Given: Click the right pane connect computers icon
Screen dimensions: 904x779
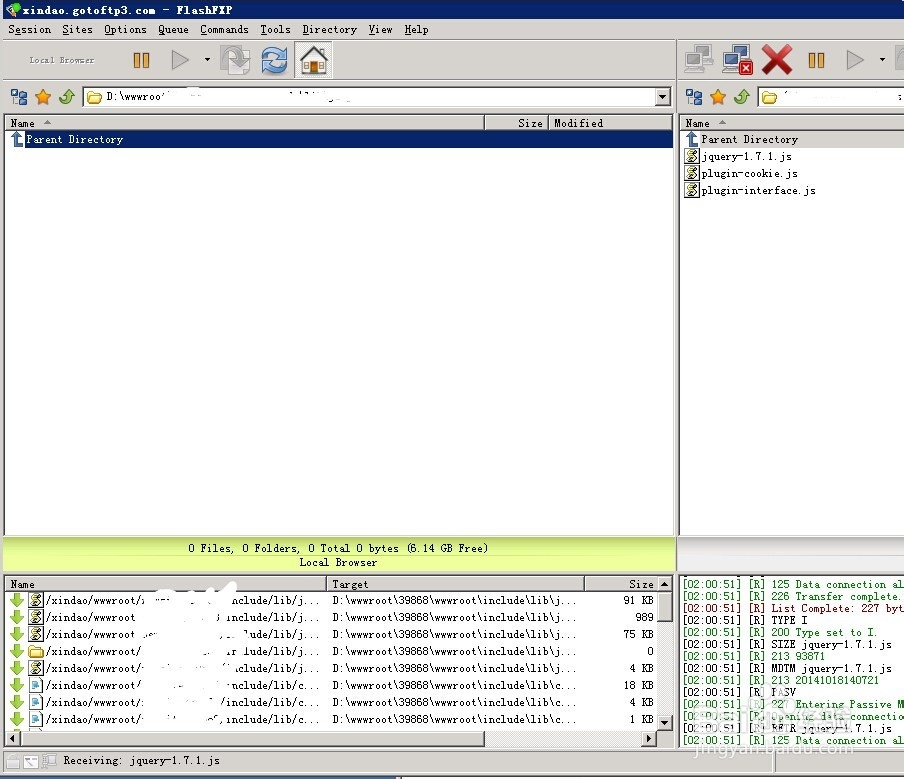Looking at the screenshot, I should click(698, 59).
